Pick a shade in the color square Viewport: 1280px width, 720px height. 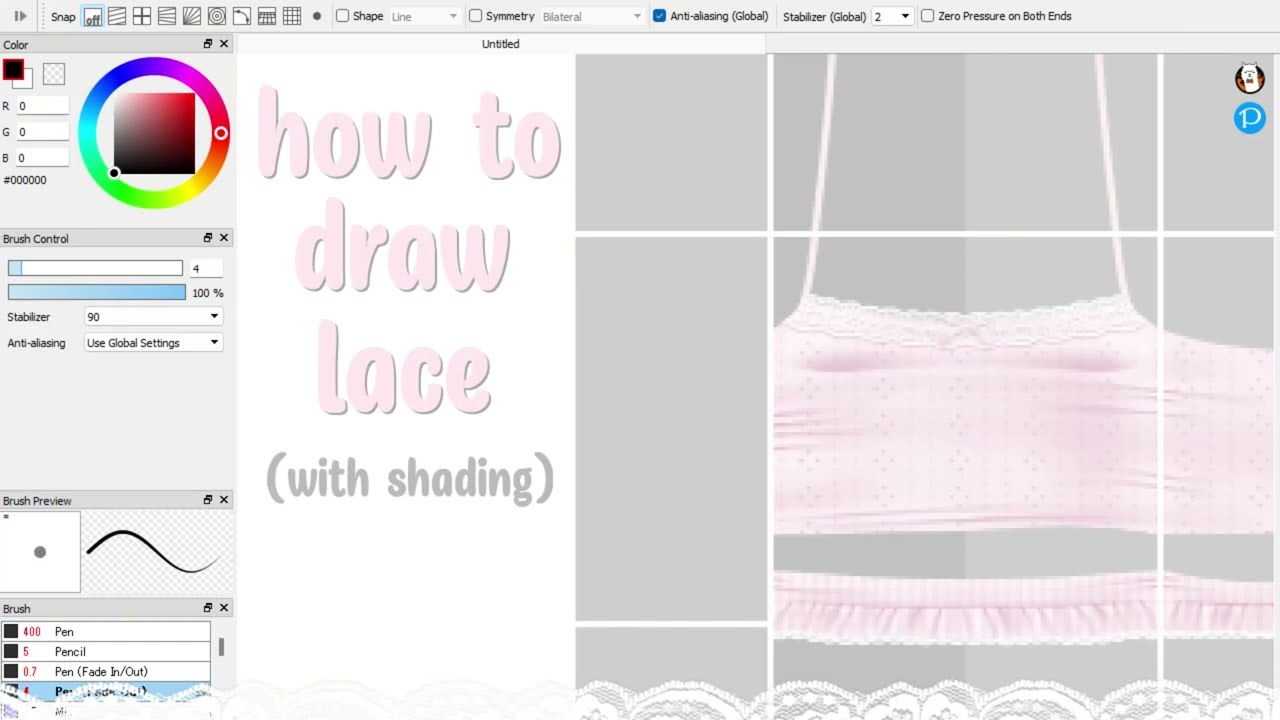click(154, 133)
